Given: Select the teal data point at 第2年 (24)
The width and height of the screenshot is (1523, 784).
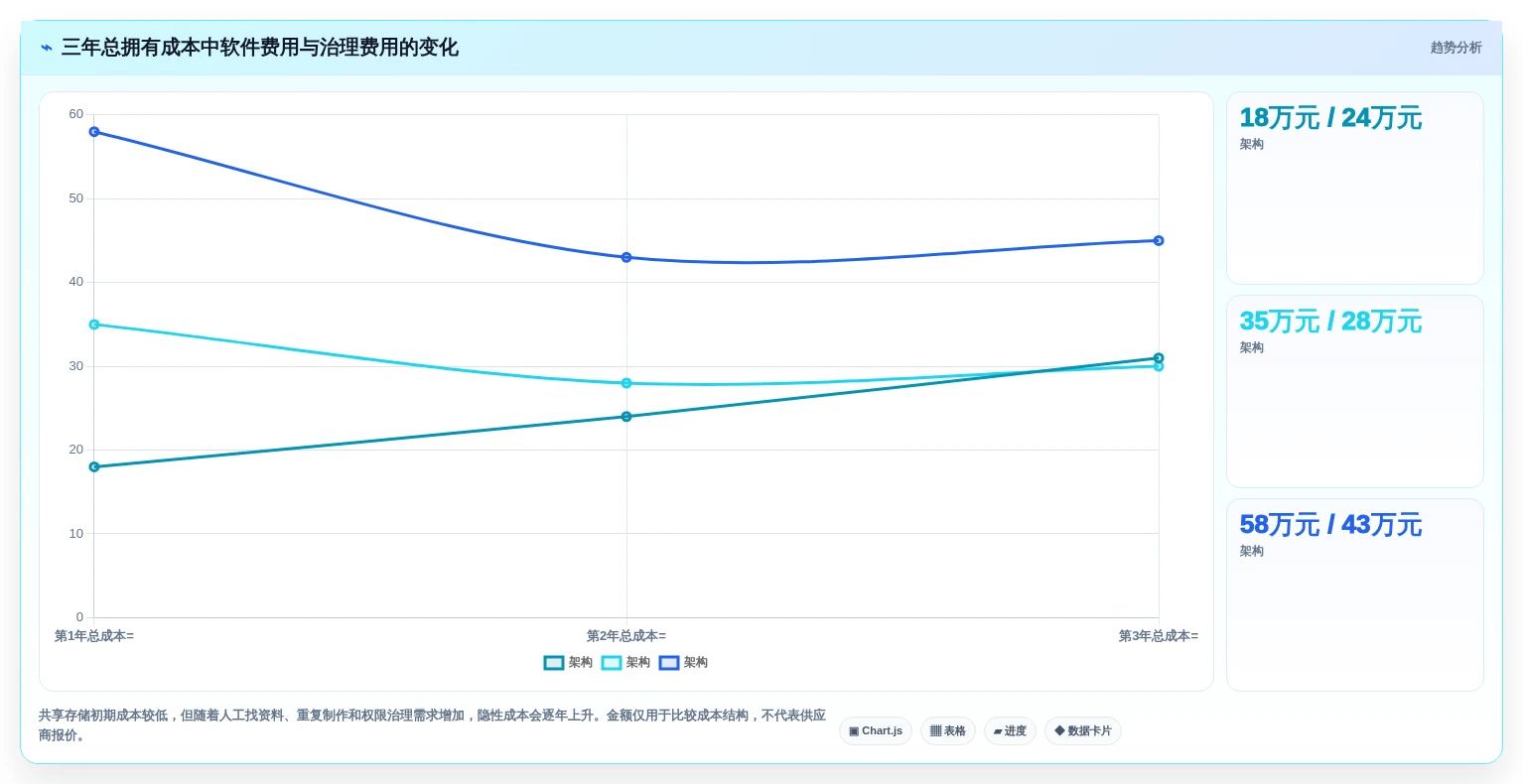Looking at the screenshot, I should tap(626, 417).
